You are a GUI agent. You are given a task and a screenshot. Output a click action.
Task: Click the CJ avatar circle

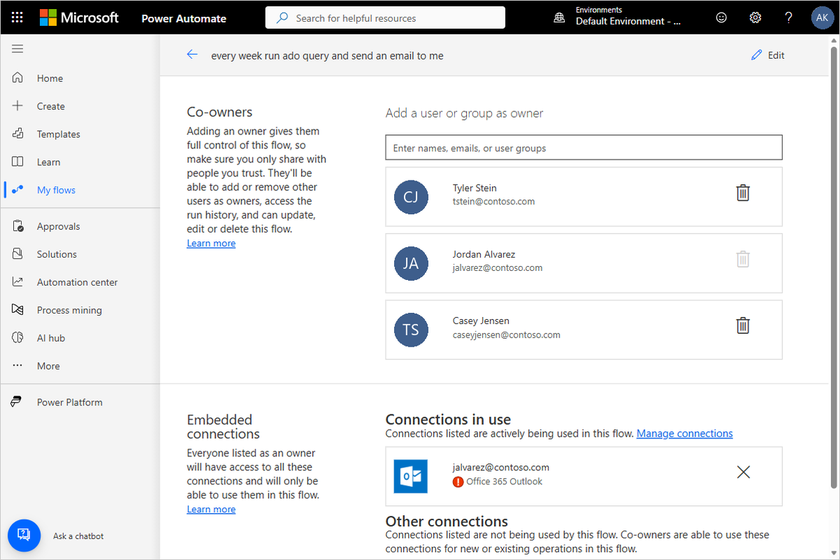tap(411, 197)
